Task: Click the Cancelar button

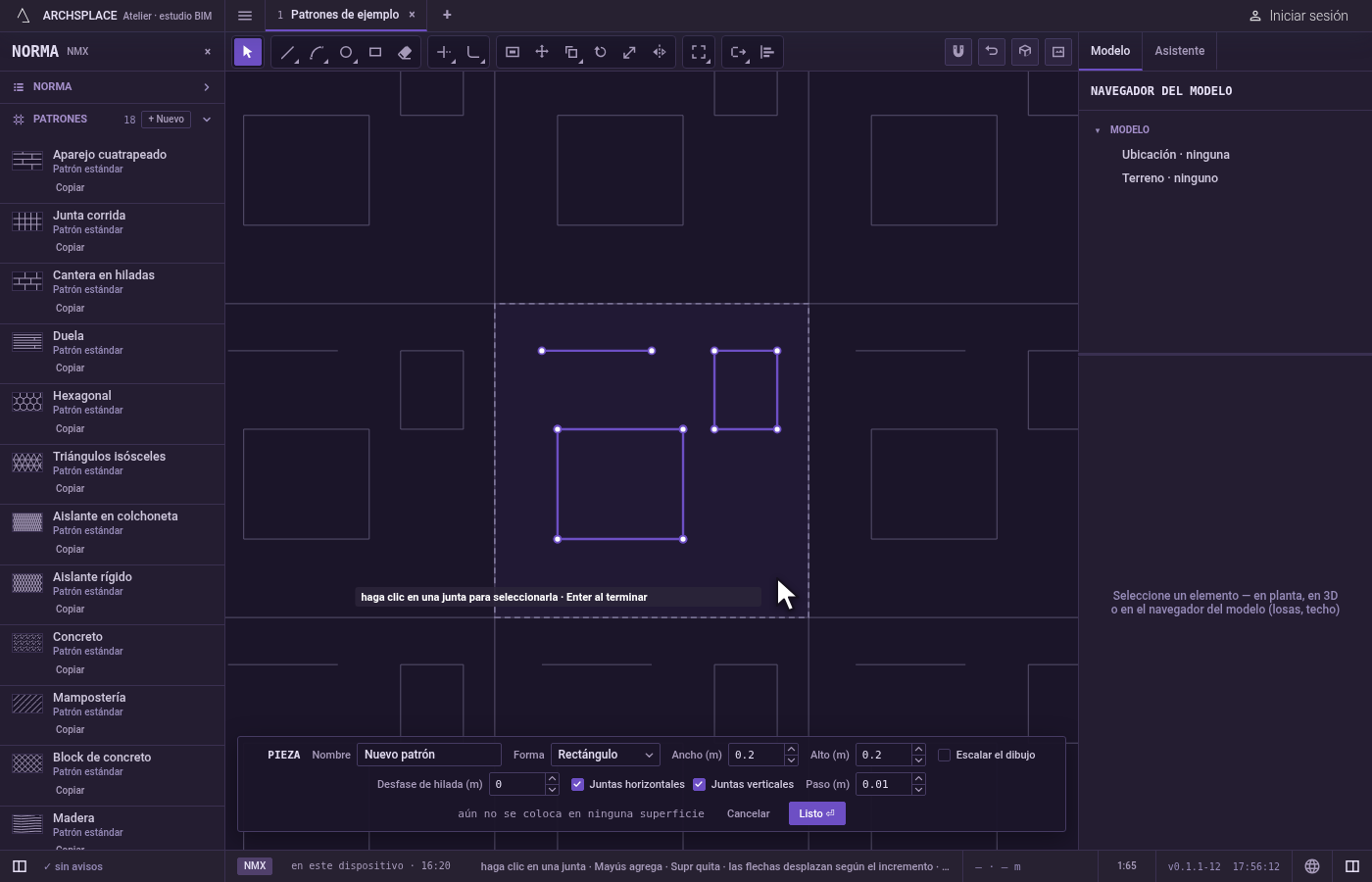Action: (748, 813)
